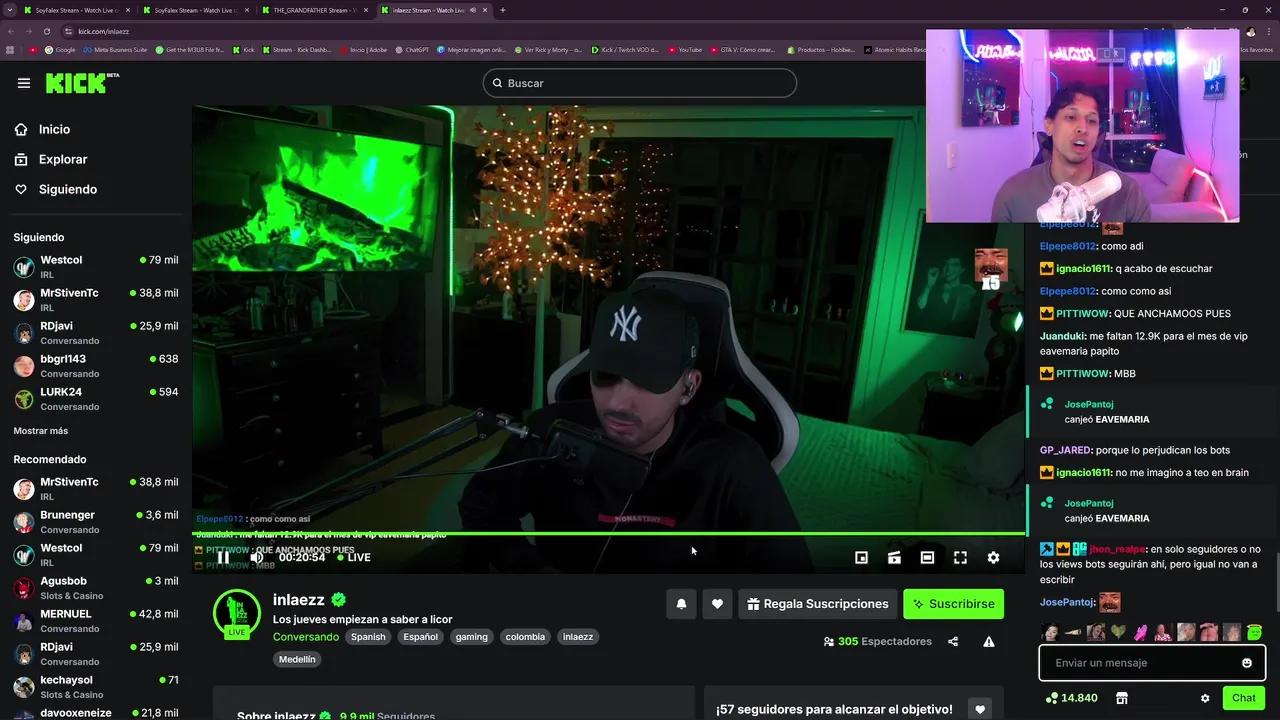Mute the stream volume

(257, 557)
